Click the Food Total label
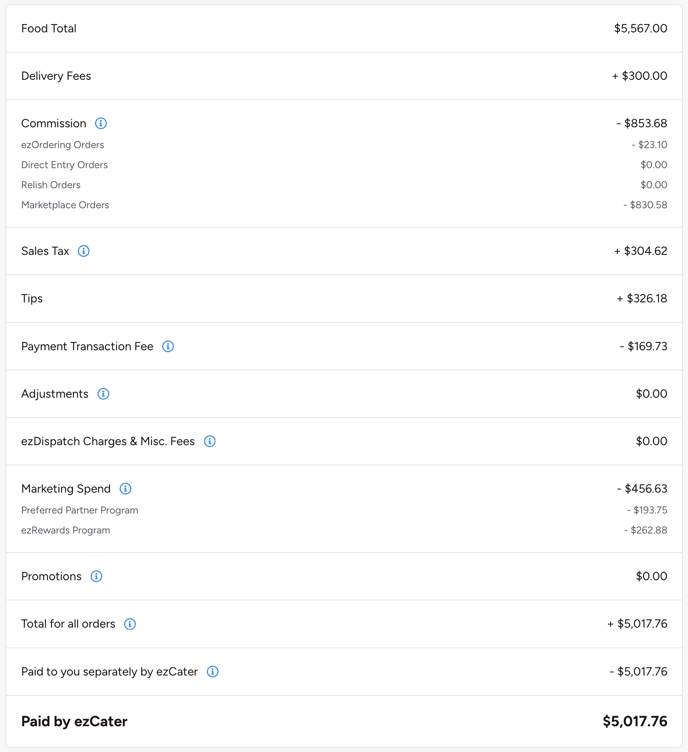 49,29
